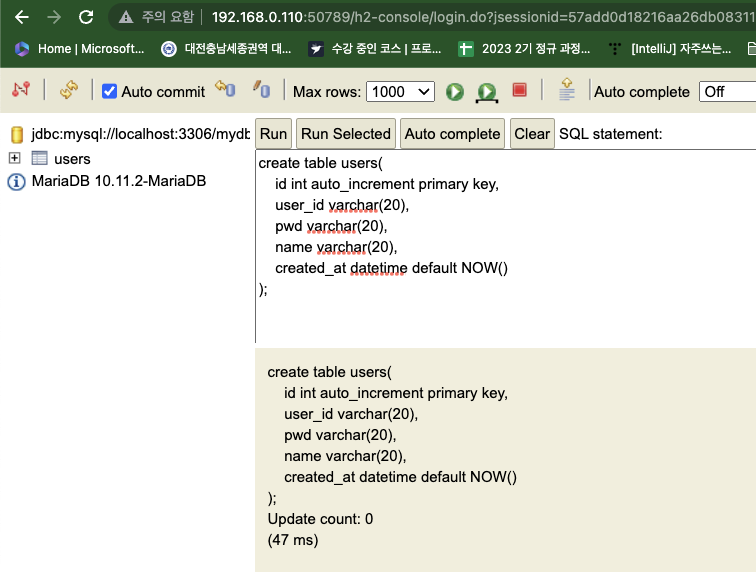Image resolution: width=756 pixels, height=572 pixels.
Task: Click the 대전충남세종권역 bookmark favicon
Action: pos(169,49)
